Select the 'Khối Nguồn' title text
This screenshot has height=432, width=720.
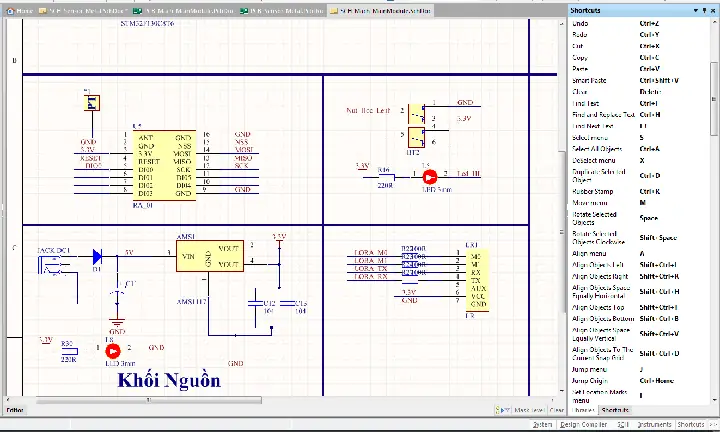point(169,381)
